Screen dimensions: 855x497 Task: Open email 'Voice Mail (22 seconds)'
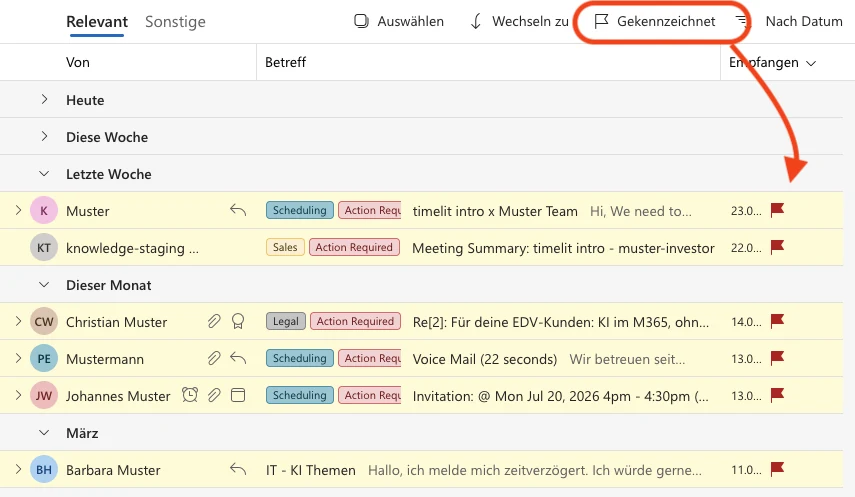[x=485, y=360]
